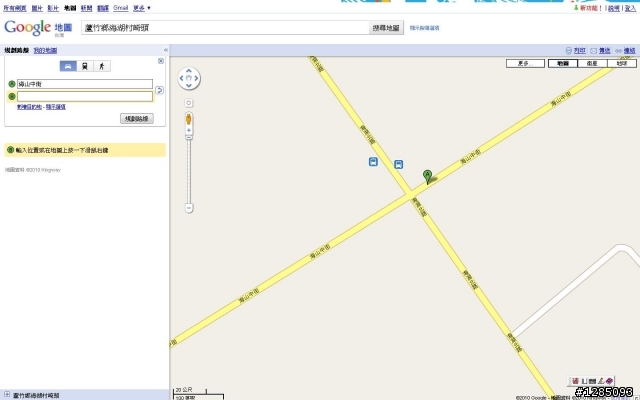This screenshot has width=640, height=400.
Task: Open the 傳送 (send) link
Action: [x=604, y=51]
